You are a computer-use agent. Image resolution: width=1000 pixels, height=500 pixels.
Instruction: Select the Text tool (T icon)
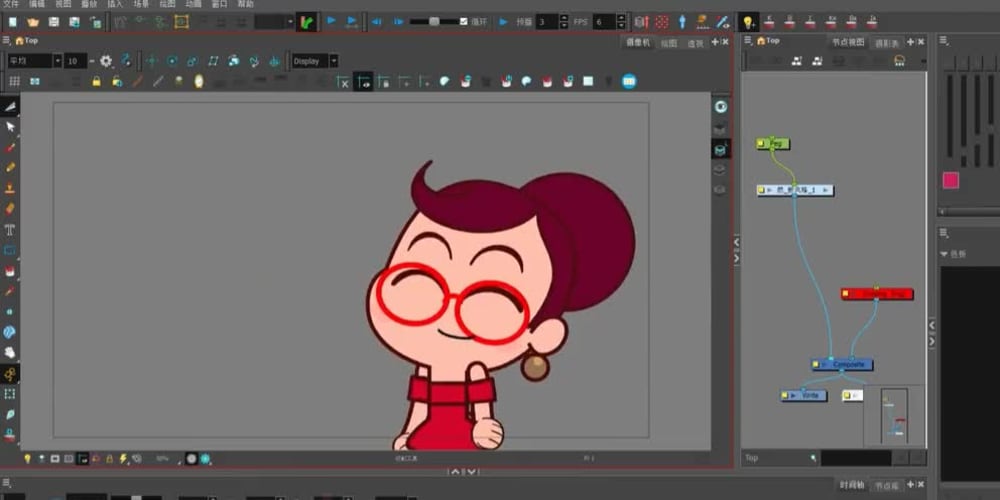[10, 230]
